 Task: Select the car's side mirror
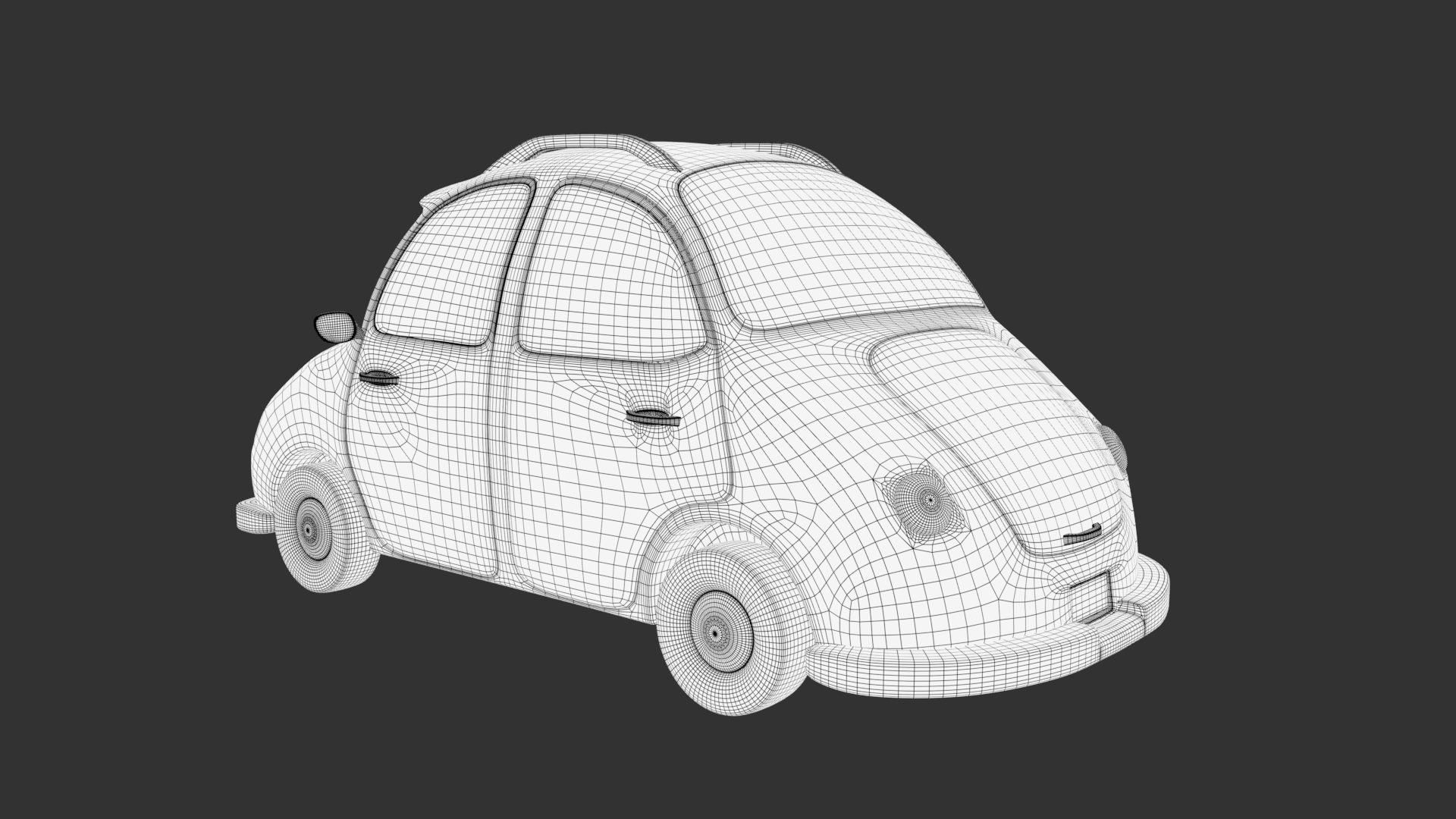[334, 326]
